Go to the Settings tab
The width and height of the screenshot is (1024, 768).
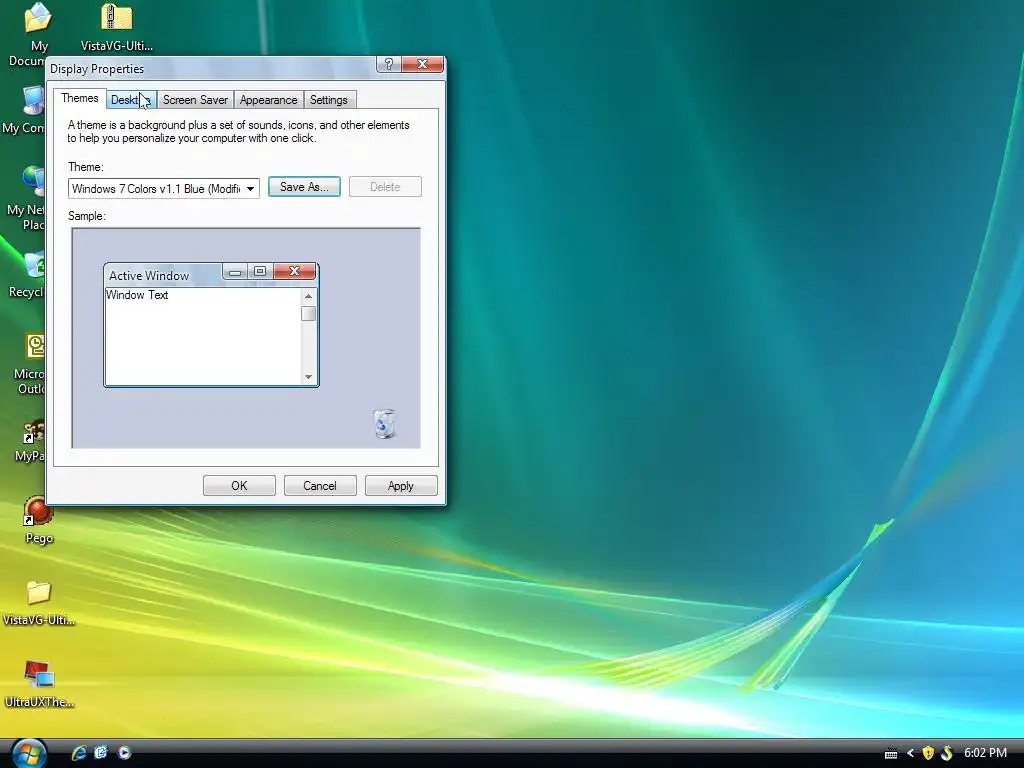[x=328, y=100]
